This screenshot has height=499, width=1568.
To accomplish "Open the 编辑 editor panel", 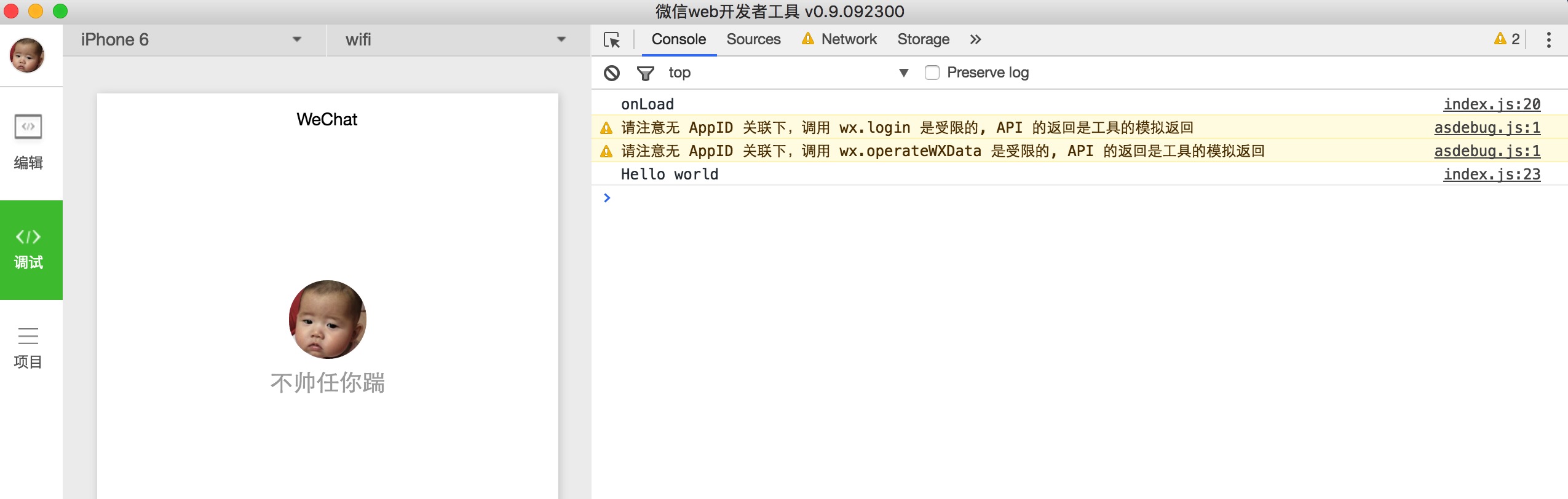I will (28, 143).
